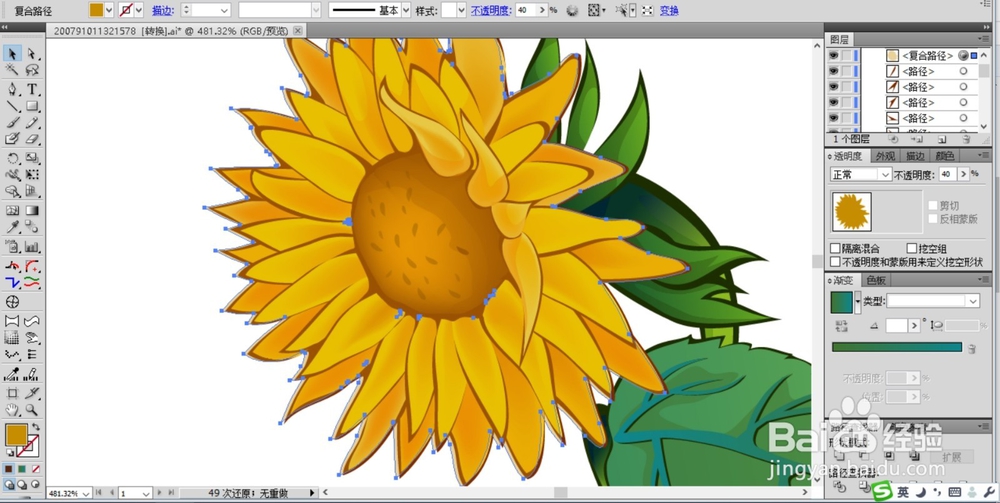Screen dimensions: 1000x503
Task: Open the 不透明度 link in control bar
Action: pos(491,10)
